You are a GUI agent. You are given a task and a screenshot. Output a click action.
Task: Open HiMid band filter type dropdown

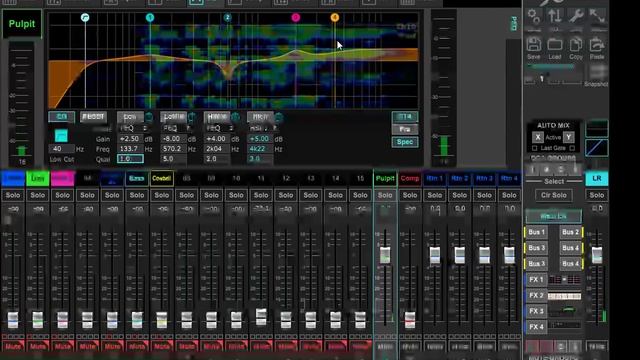(220, 128)
